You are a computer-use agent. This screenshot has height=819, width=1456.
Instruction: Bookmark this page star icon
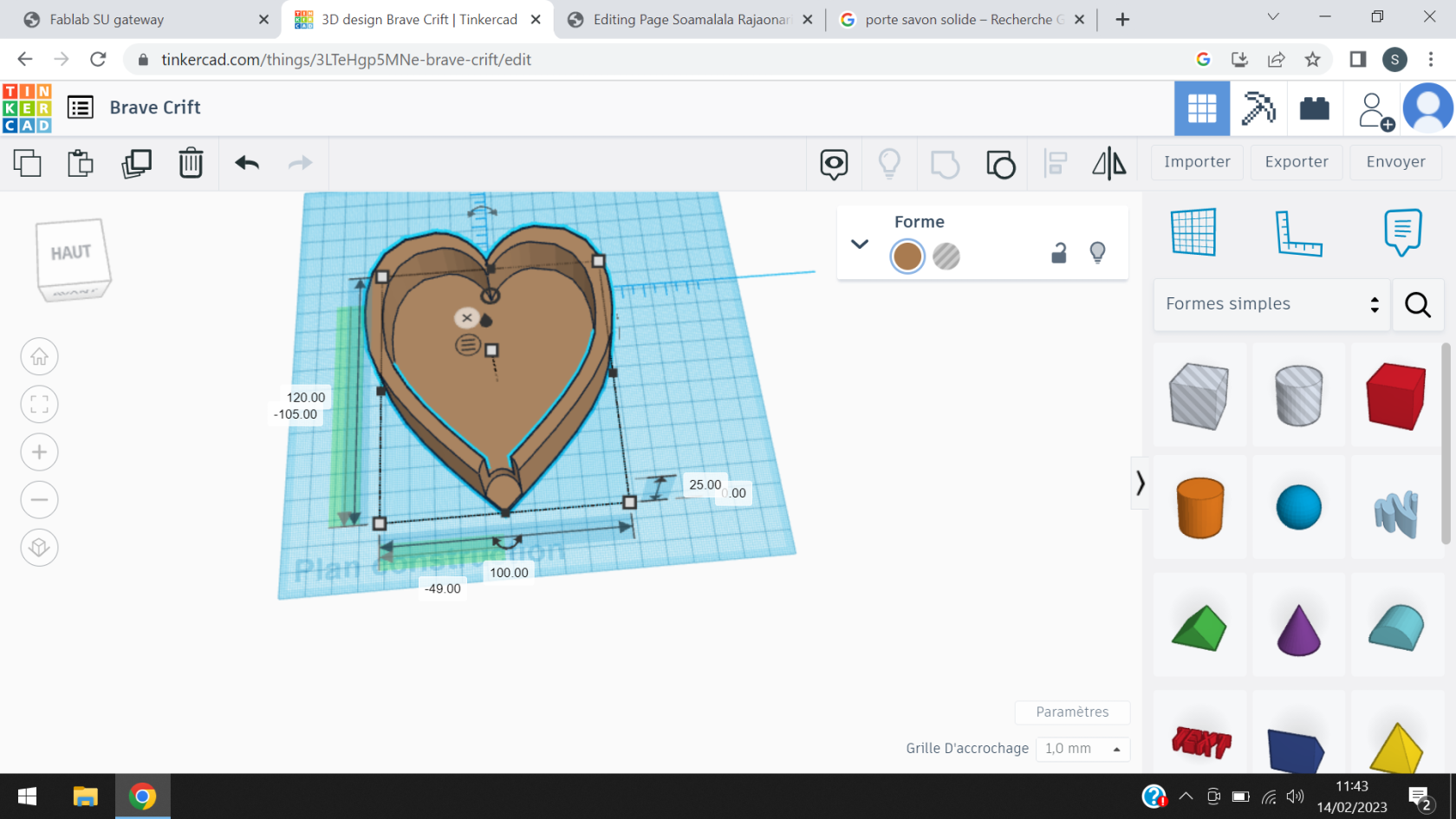(x=1312, y=59)
